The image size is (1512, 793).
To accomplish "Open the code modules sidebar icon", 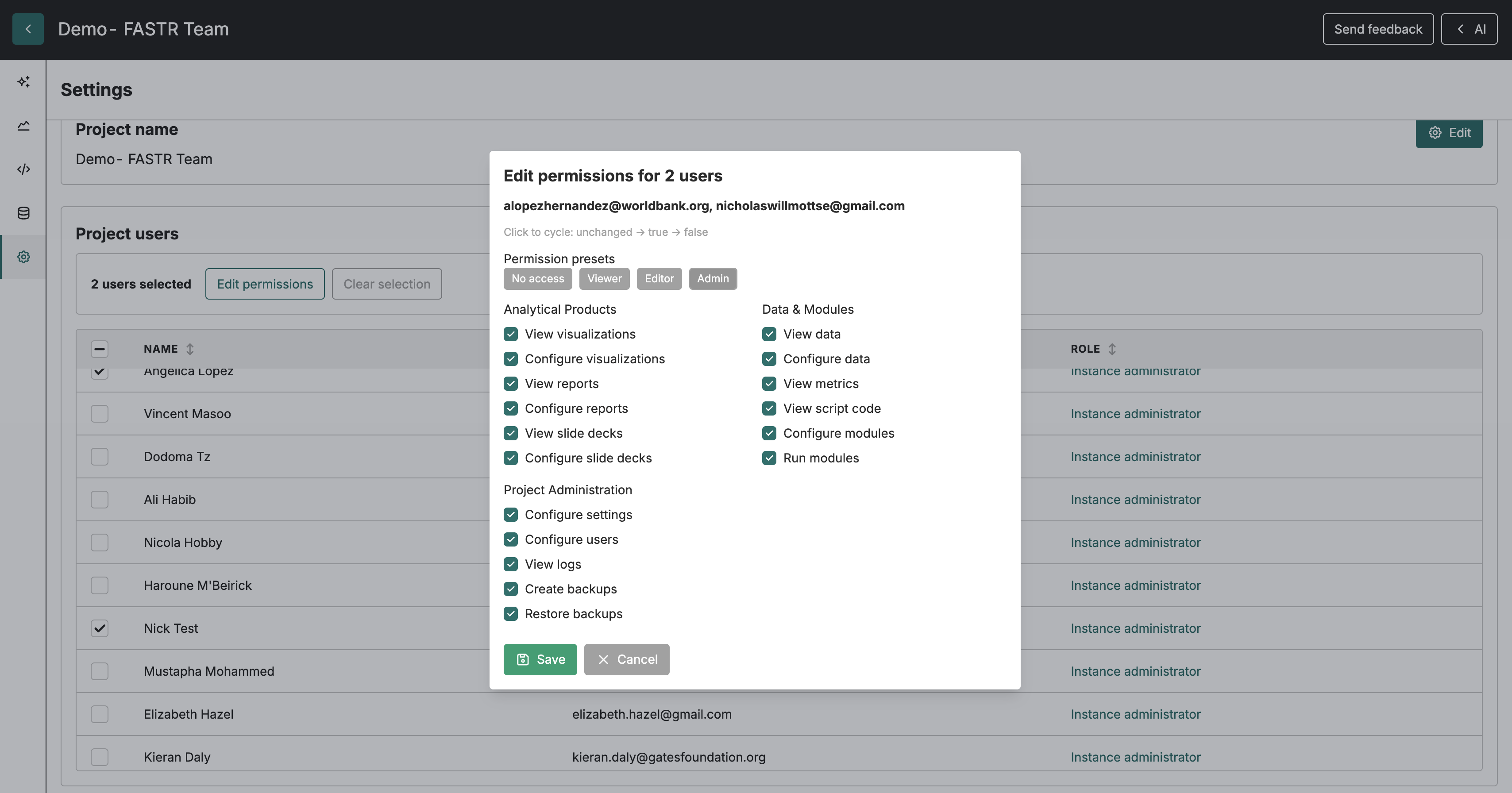I will pos(23,169).
